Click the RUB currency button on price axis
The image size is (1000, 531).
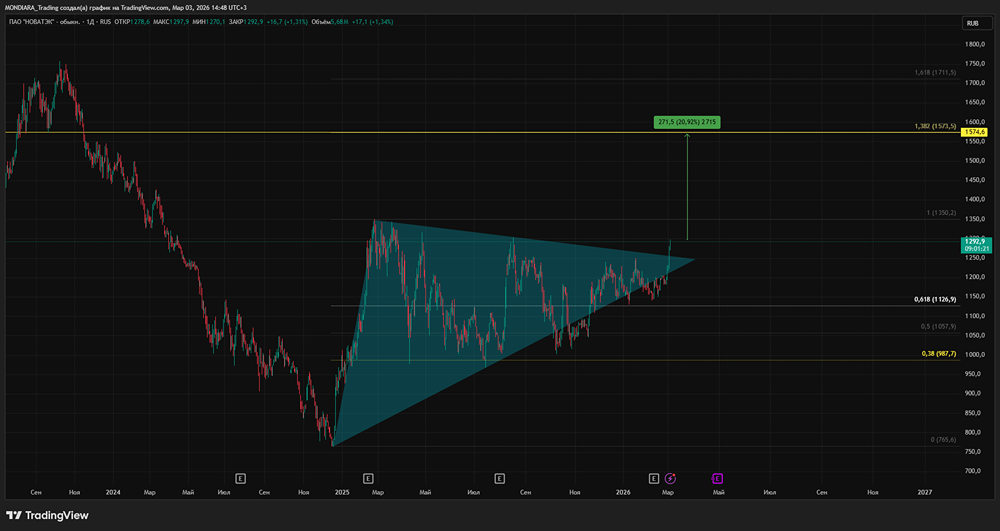click(x=972, y=23)
